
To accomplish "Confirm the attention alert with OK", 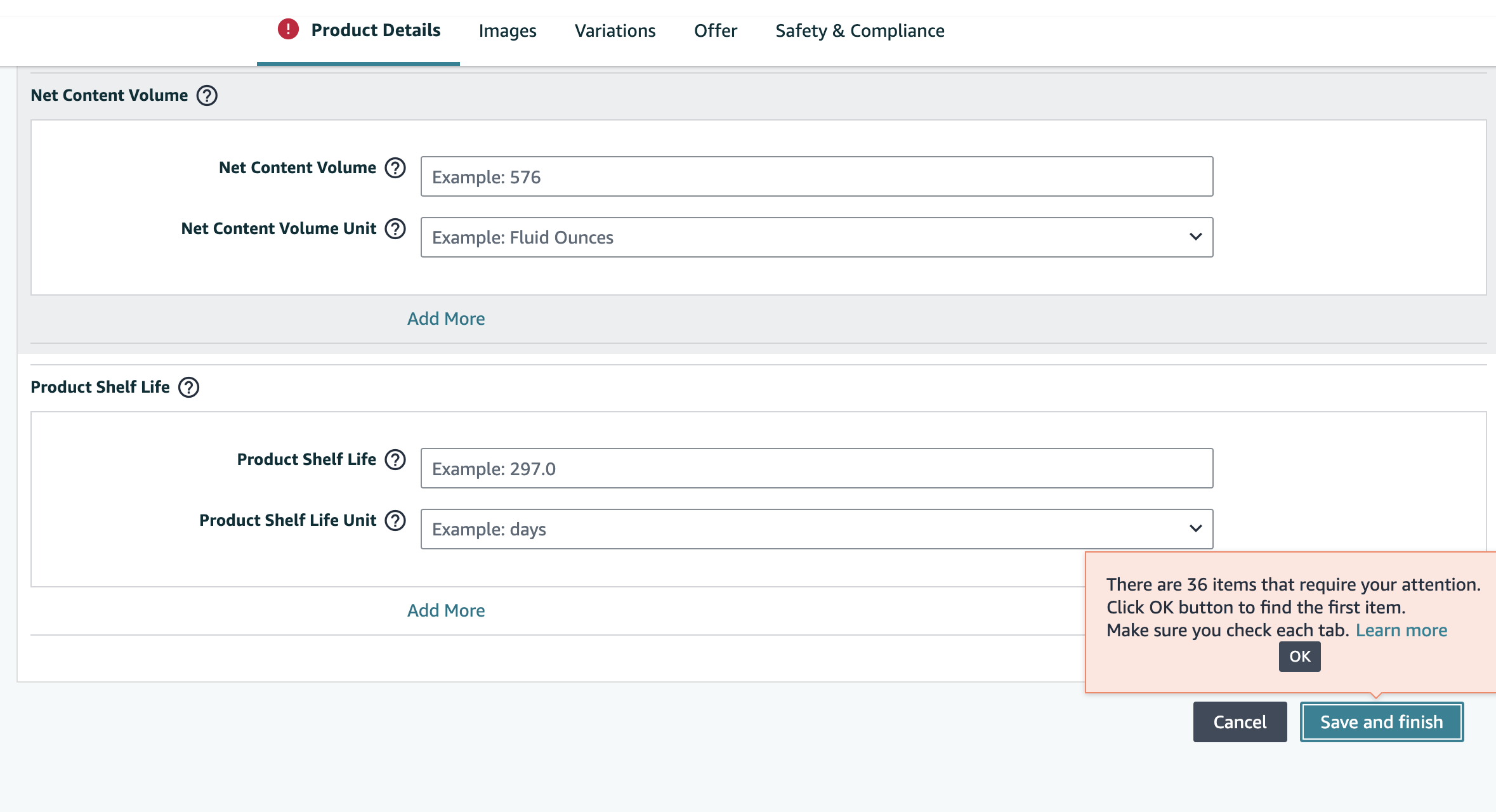I will [x=1299, y=657].
